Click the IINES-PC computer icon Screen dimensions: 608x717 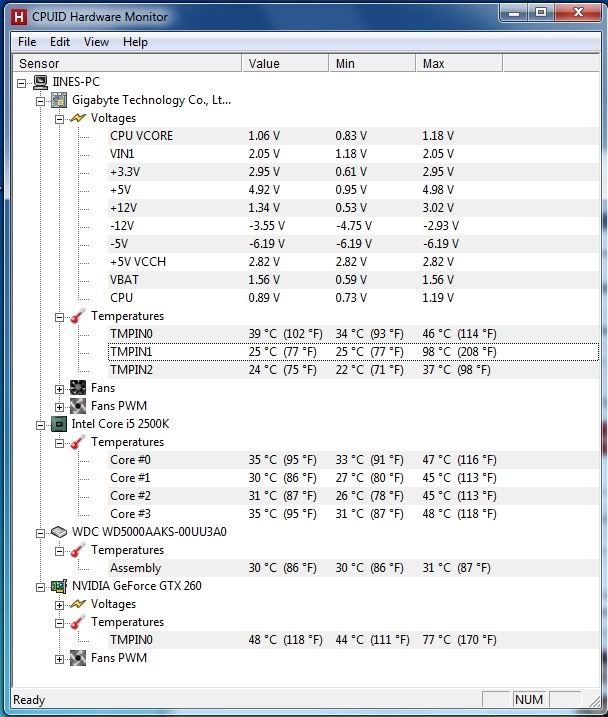coord(40,82)
